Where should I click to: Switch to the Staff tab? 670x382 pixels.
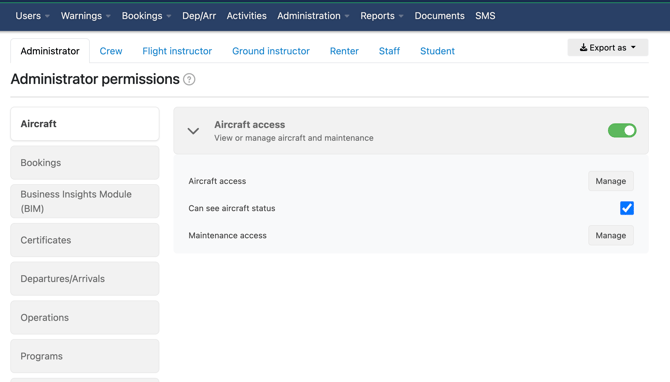389,51
